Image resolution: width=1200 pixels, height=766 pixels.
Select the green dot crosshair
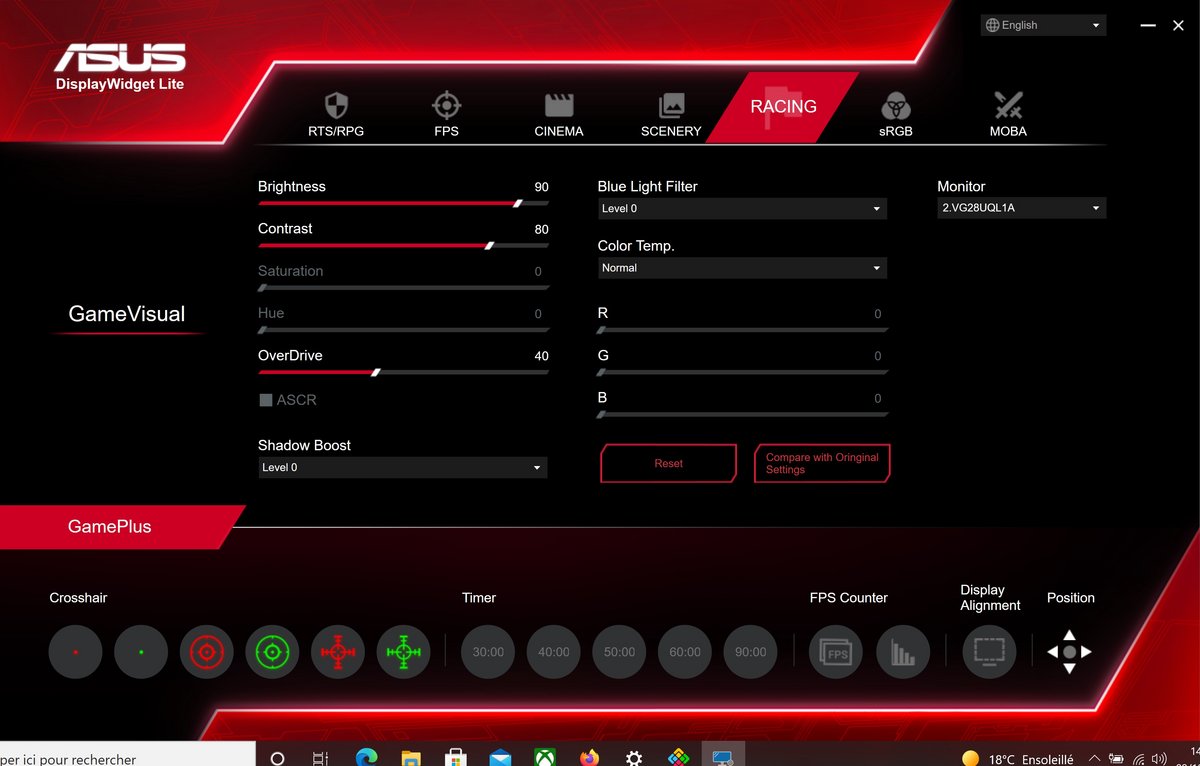[141, 652]
